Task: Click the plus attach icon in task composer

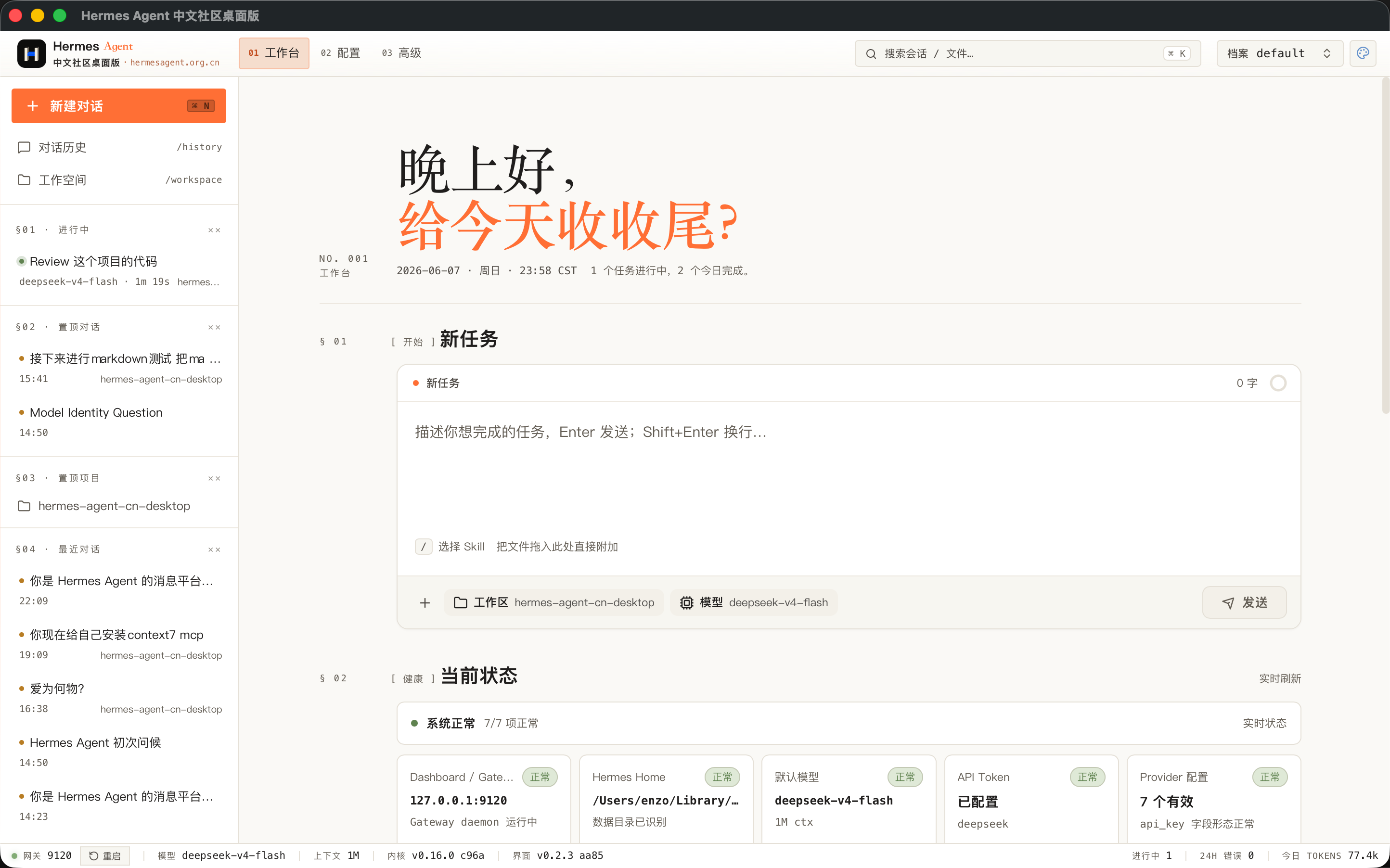Action: pos(425,602)
